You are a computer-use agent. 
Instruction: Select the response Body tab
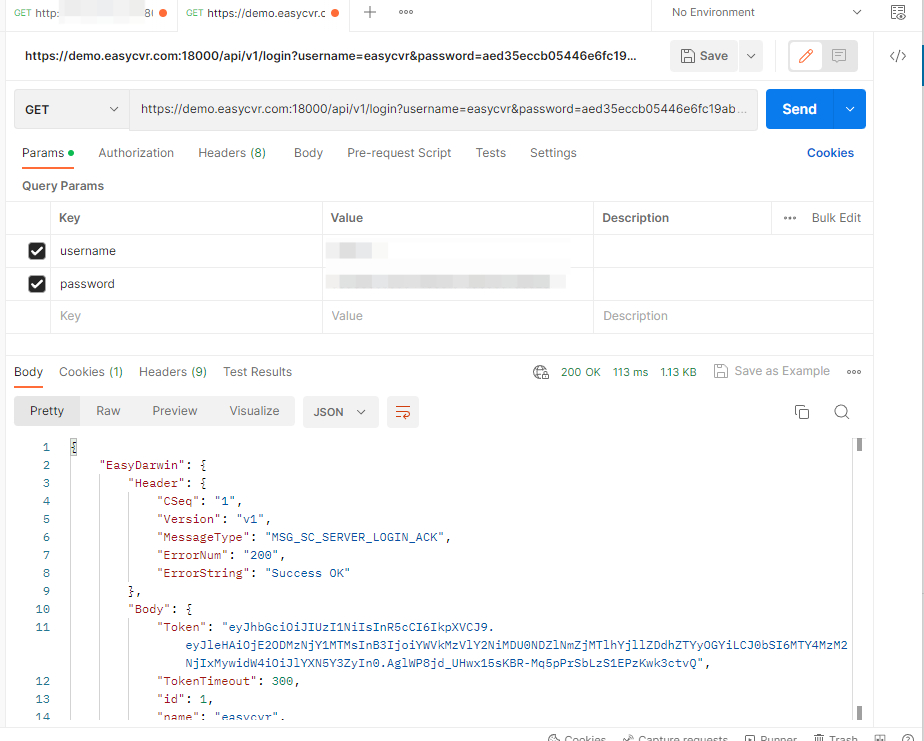tap(28, 372)
